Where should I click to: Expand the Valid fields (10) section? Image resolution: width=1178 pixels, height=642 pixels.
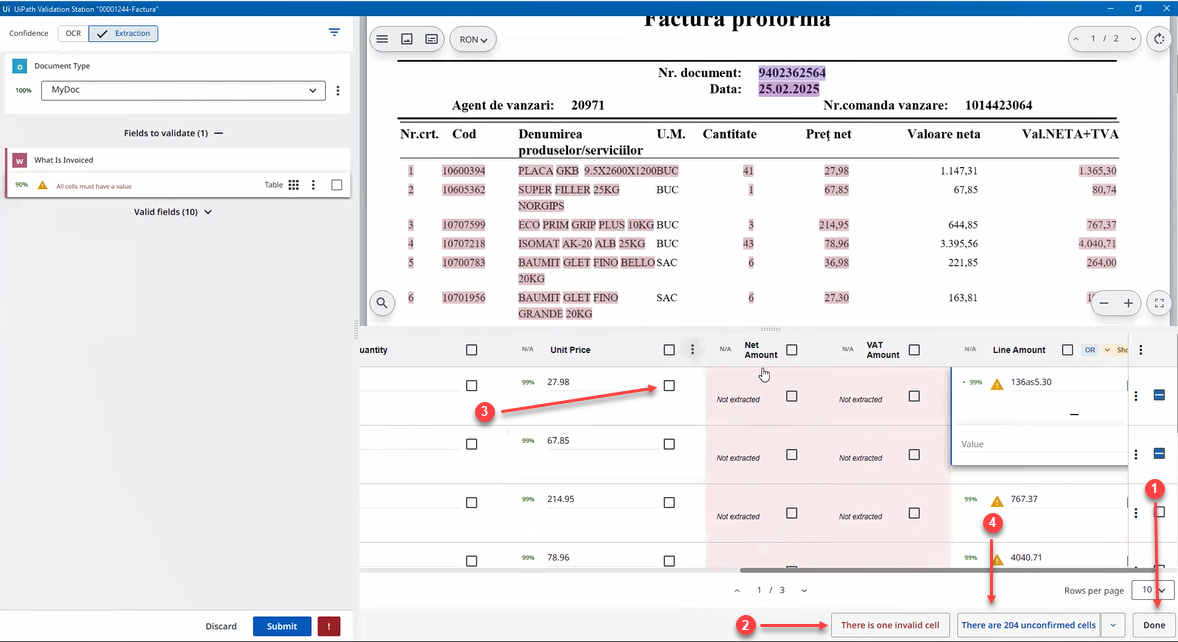click(173, 212)
